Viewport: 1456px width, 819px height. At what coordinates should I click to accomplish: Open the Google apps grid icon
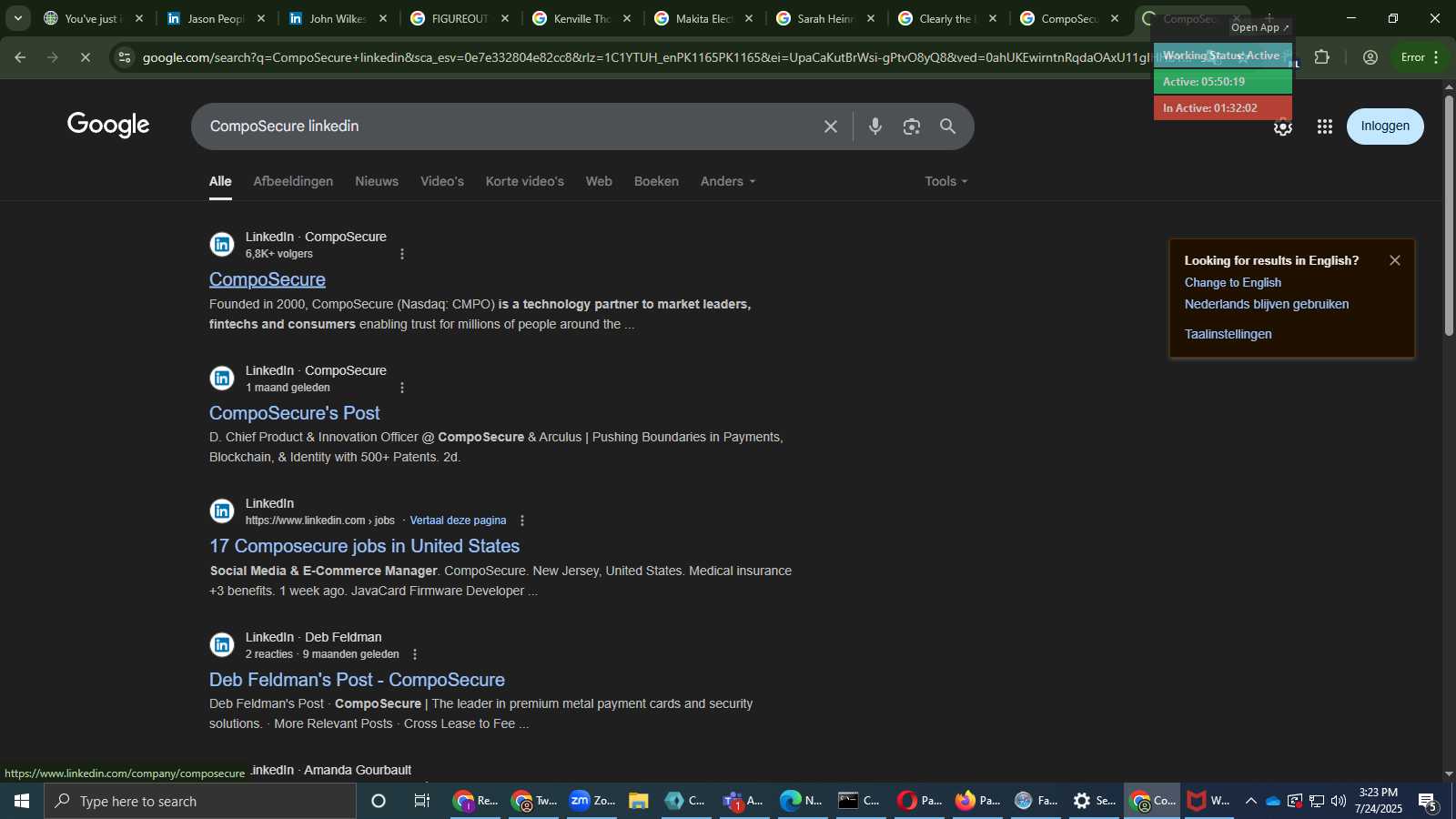tap(1325, 126)
